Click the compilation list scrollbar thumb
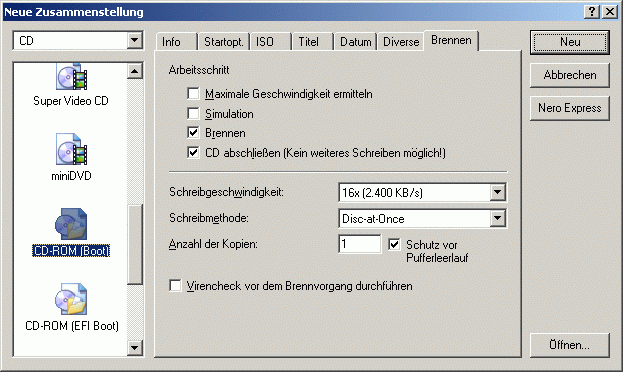 pos(135,244)
